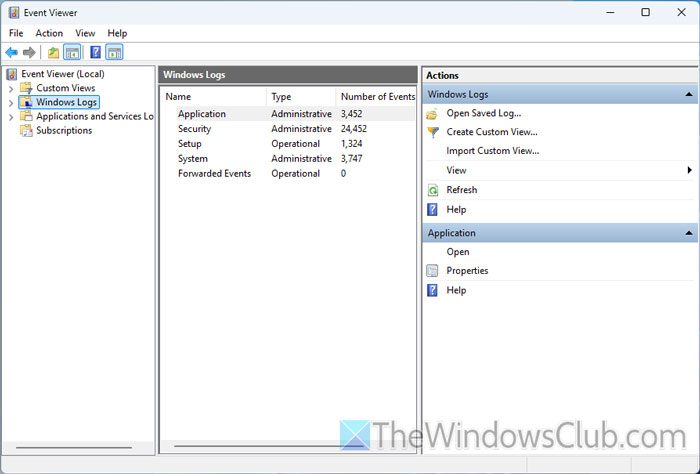Click the Windows Logs folder icon in tree

[26, 102]
